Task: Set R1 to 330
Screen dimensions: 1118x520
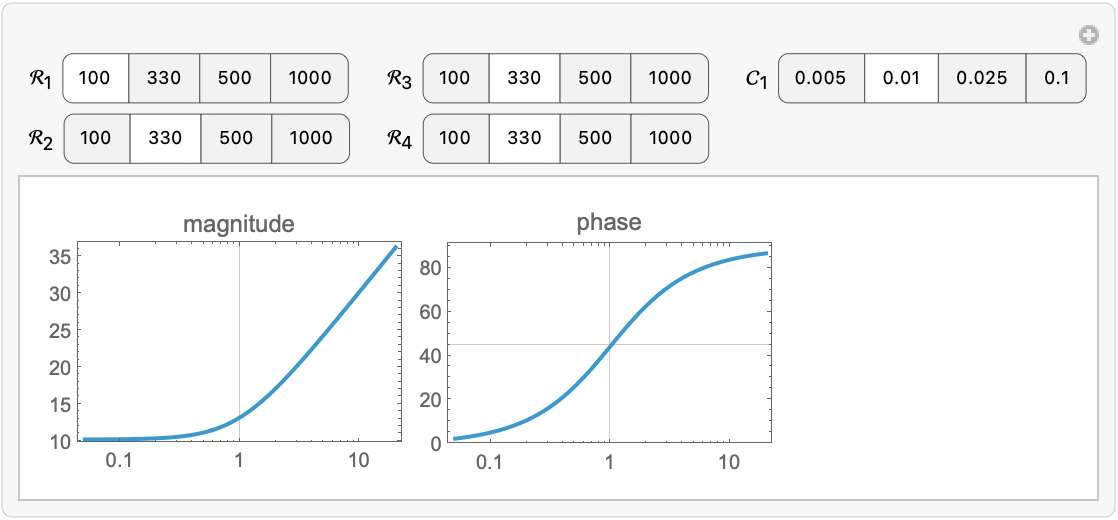Action: coord(164,78)
